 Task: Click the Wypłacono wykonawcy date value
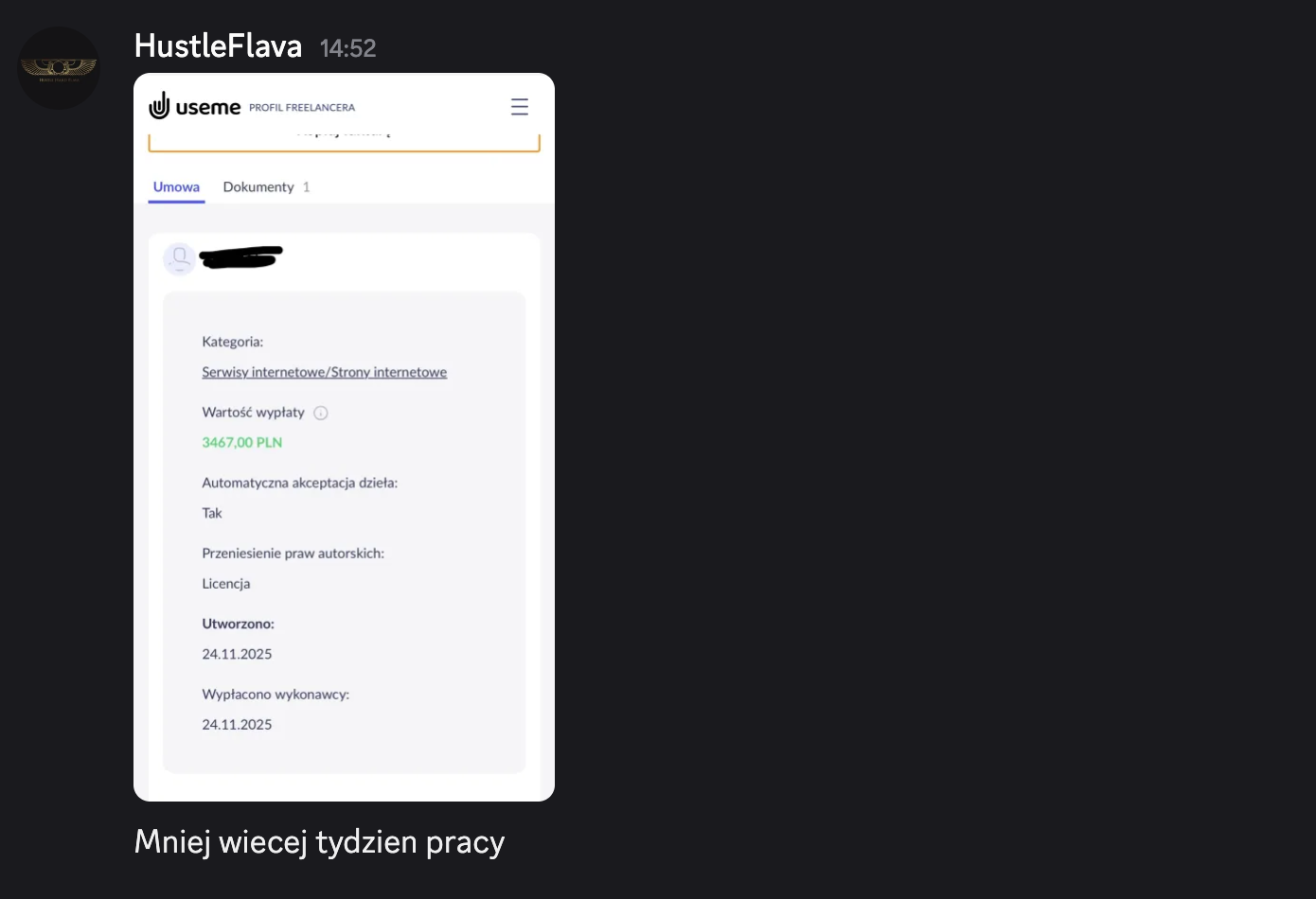(x=237, y=725)
